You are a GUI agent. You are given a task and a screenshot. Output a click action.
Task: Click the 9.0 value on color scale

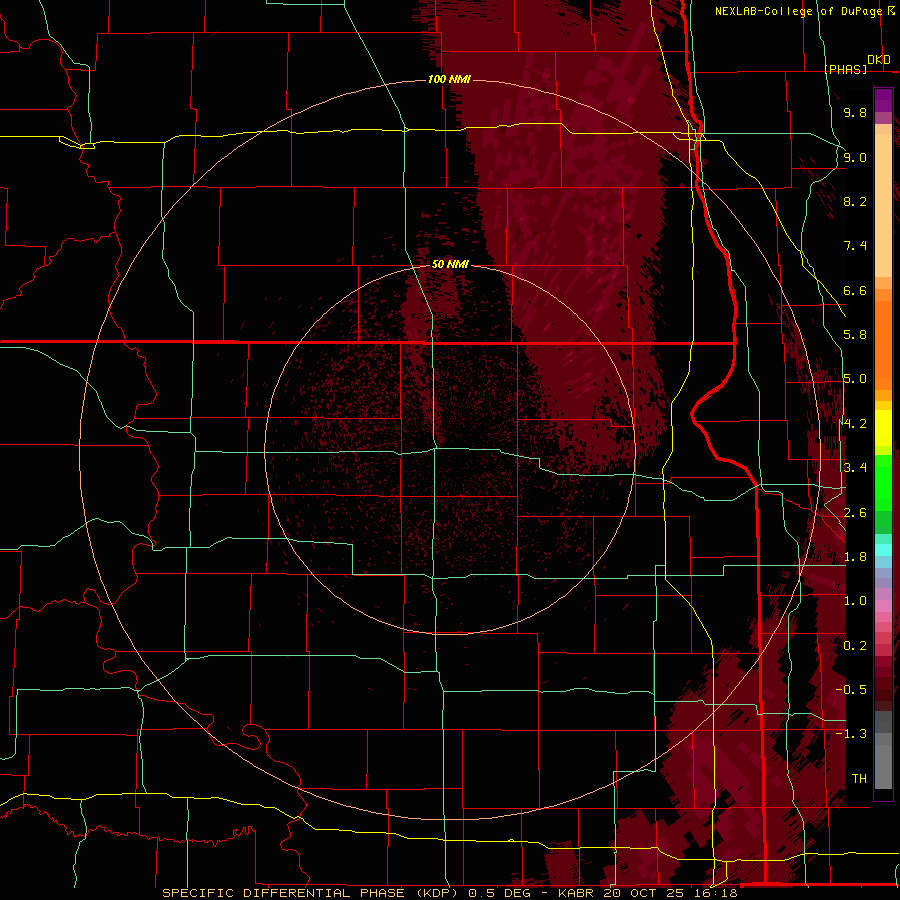855,157
